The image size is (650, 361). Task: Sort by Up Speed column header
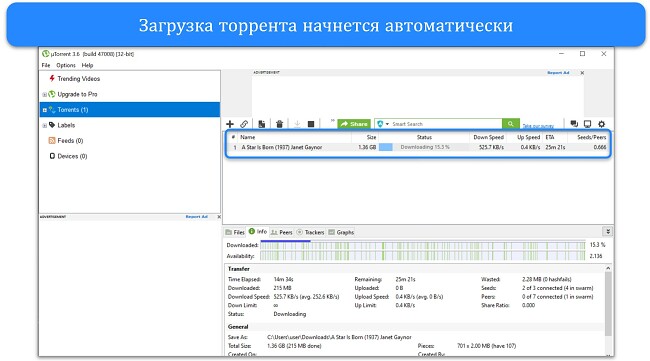(x=524, y=137)
